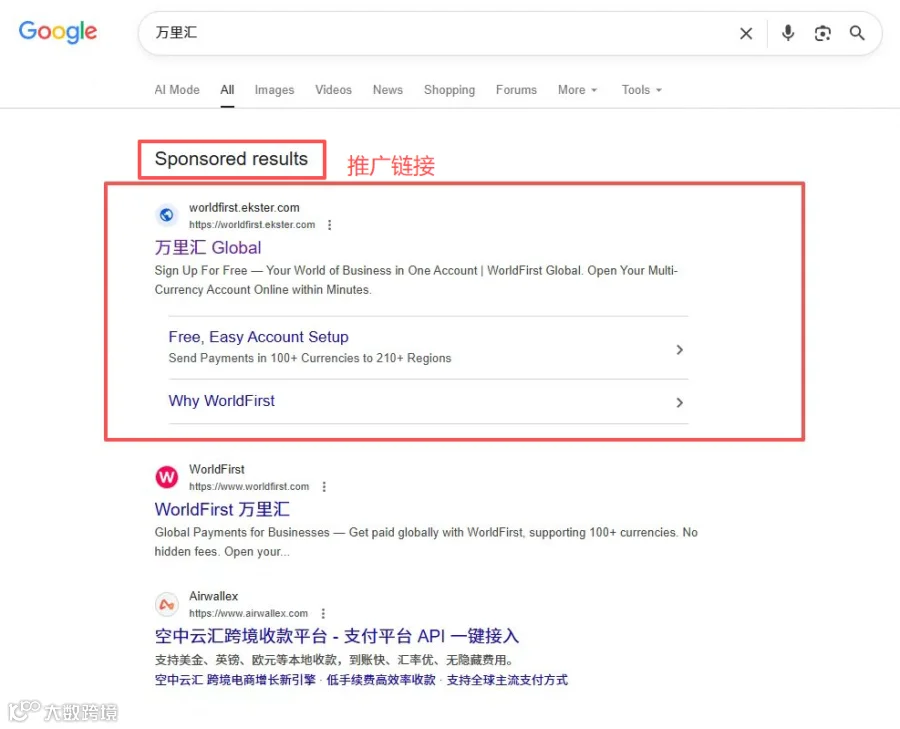Click chevron beside Free, Easy Account Setup

[x=680, y=350]
